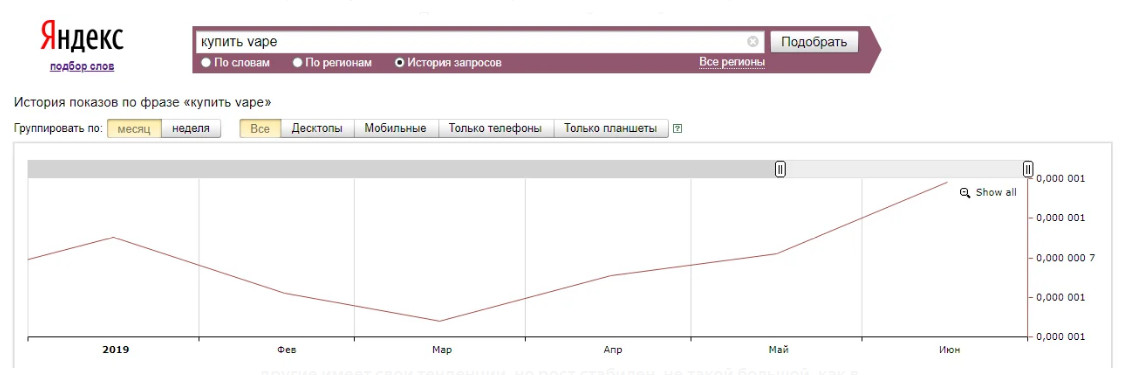This screenshot has height=375, width=1125.
Task: Switch to the Мобильные tab
Action: (395, 129)
